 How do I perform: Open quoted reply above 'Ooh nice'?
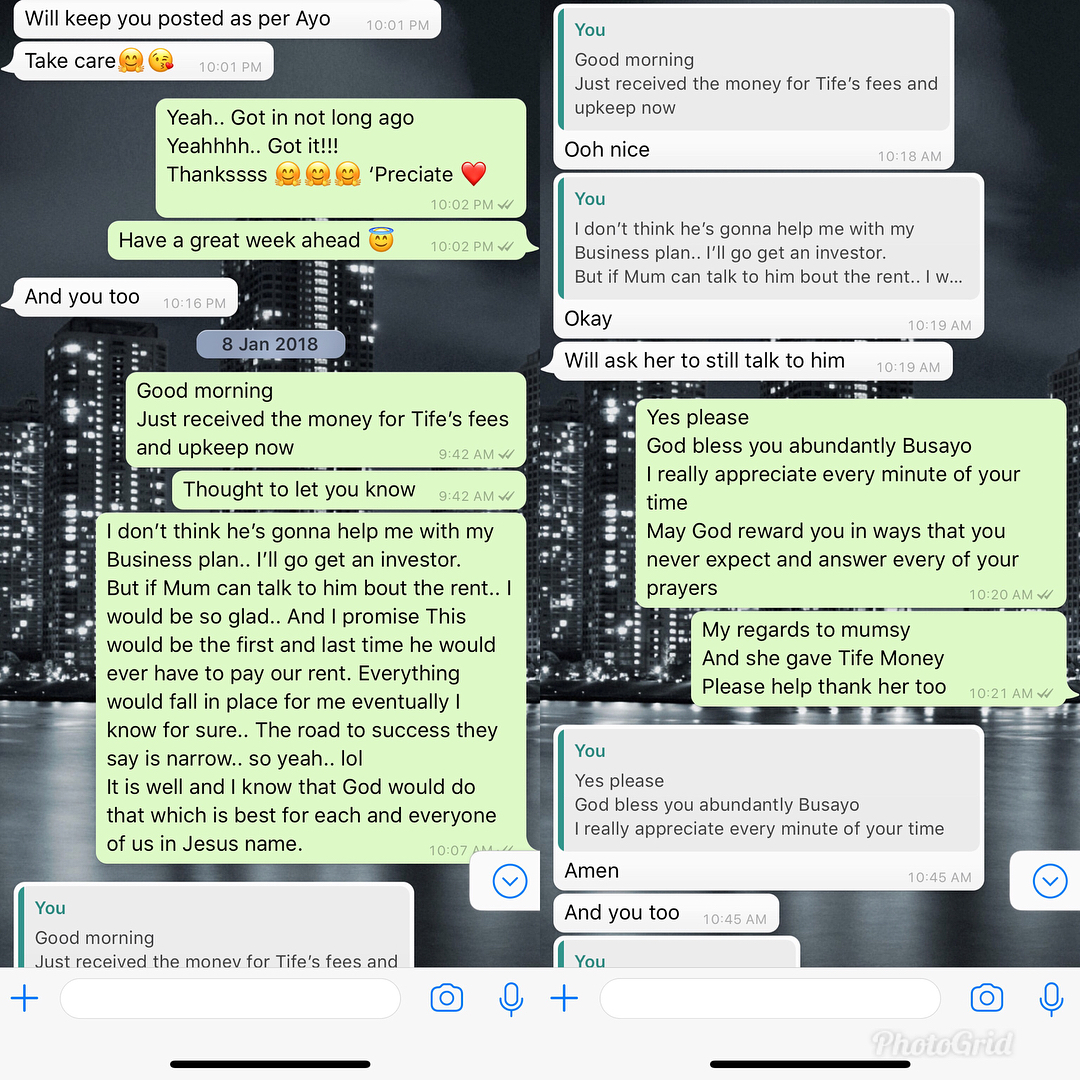[754, 69]
